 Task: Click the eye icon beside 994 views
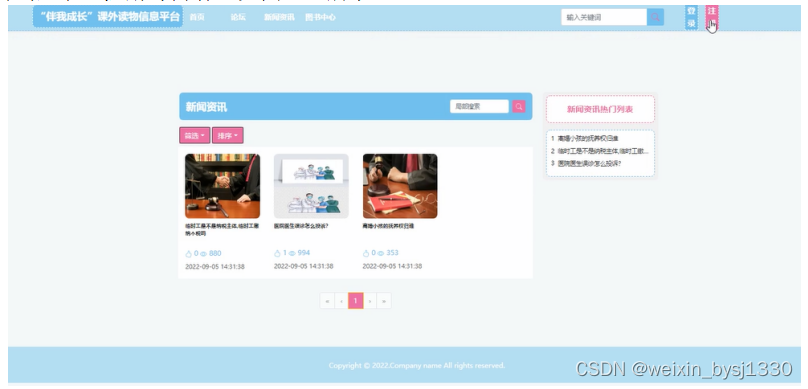292,253
